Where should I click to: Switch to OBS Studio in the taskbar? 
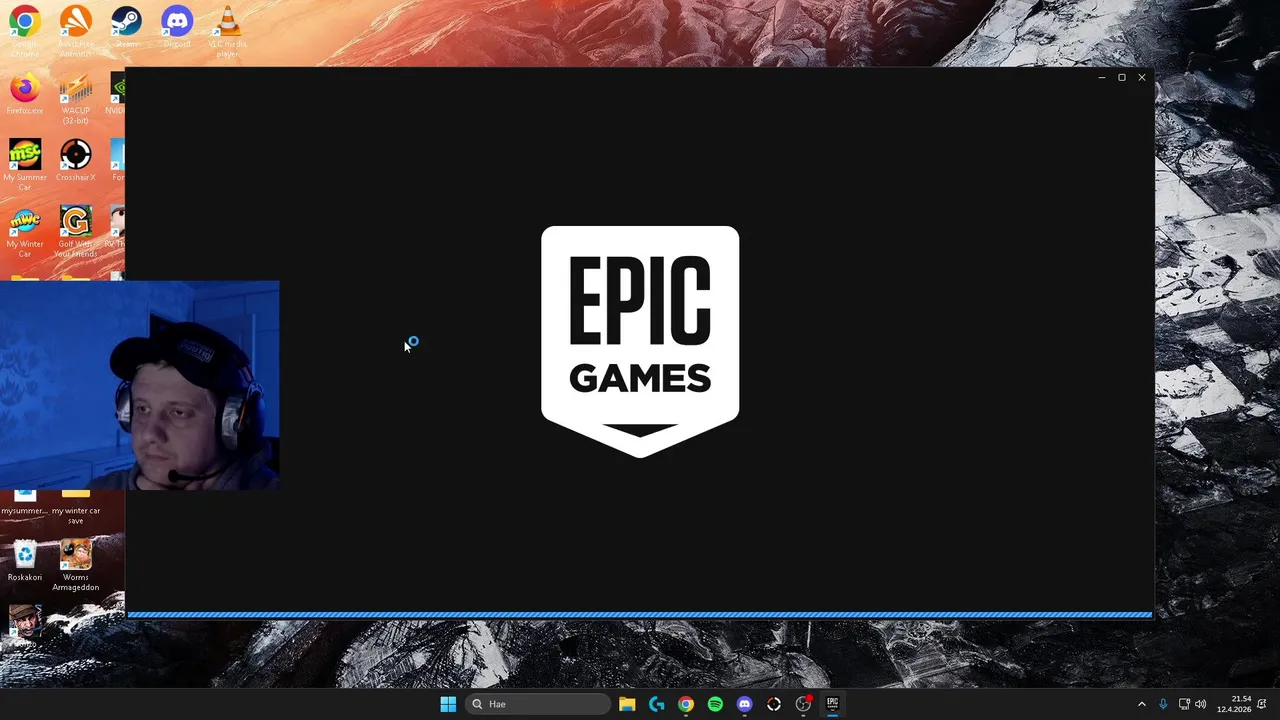click(x=803, y=704)
